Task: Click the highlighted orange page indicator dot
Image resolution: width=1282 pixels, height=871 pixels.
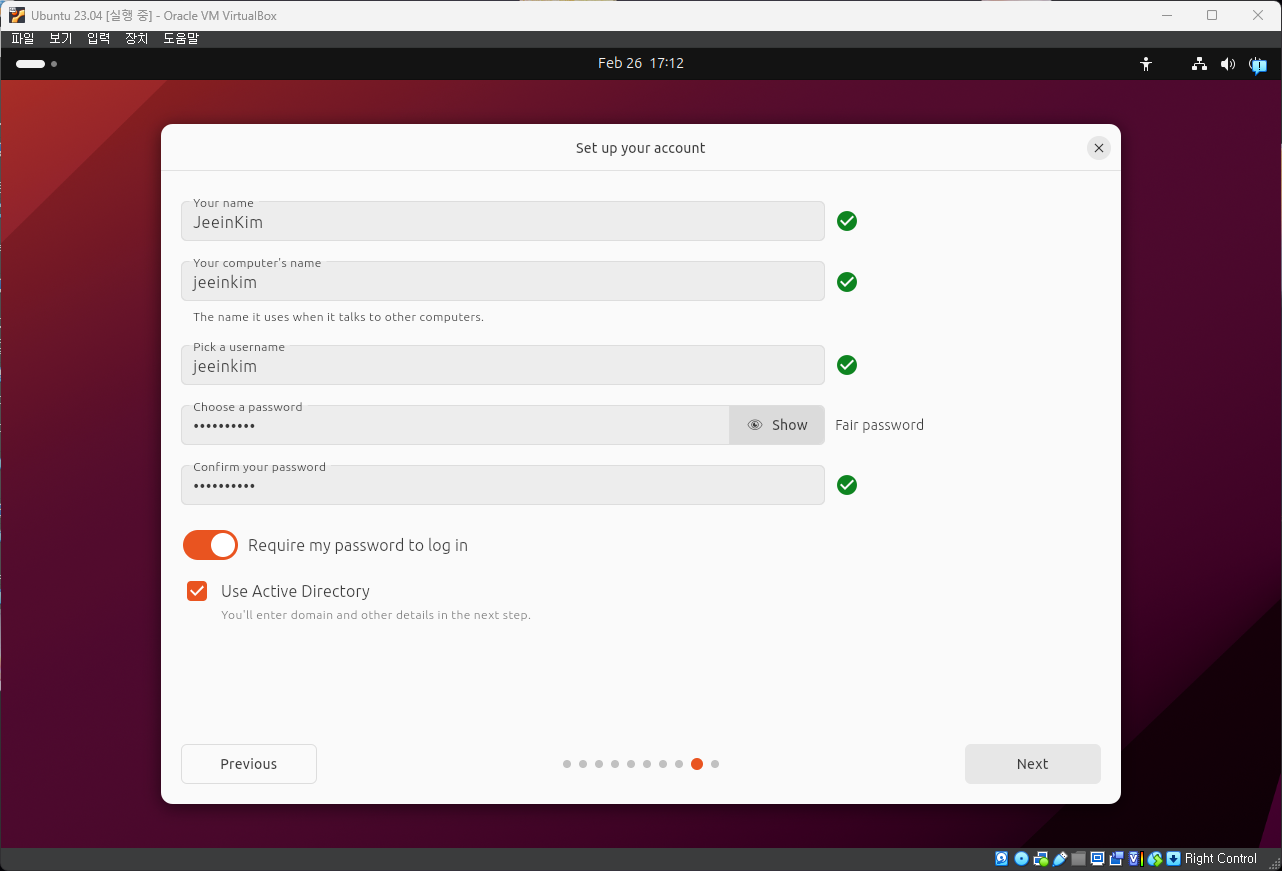Action: (x=697, y=764)
